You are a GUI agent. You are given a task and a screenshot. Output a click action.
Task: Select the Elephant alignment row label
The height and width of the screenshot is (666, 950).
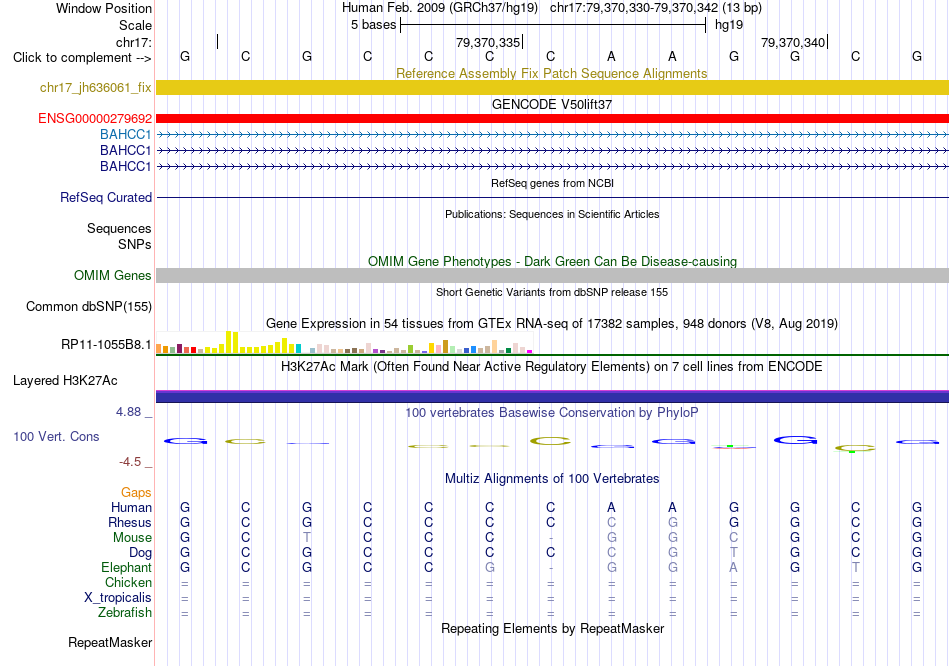coord(126,567)
